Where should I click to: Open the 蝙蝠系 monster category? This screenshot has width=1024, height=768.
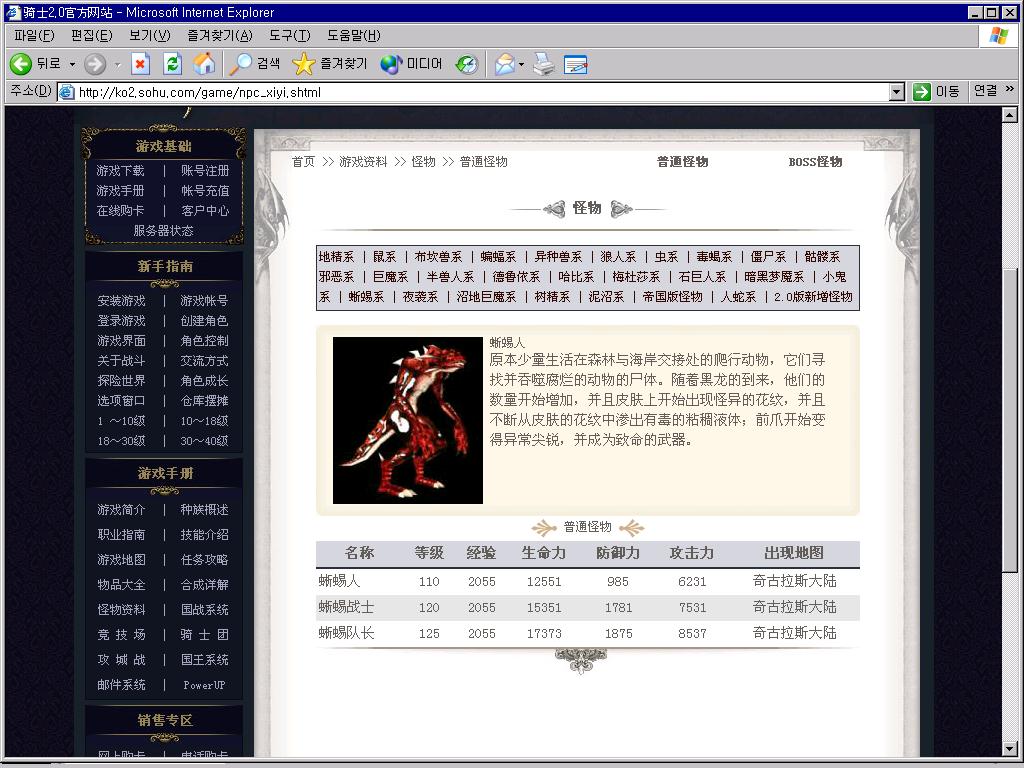[498, 257]
